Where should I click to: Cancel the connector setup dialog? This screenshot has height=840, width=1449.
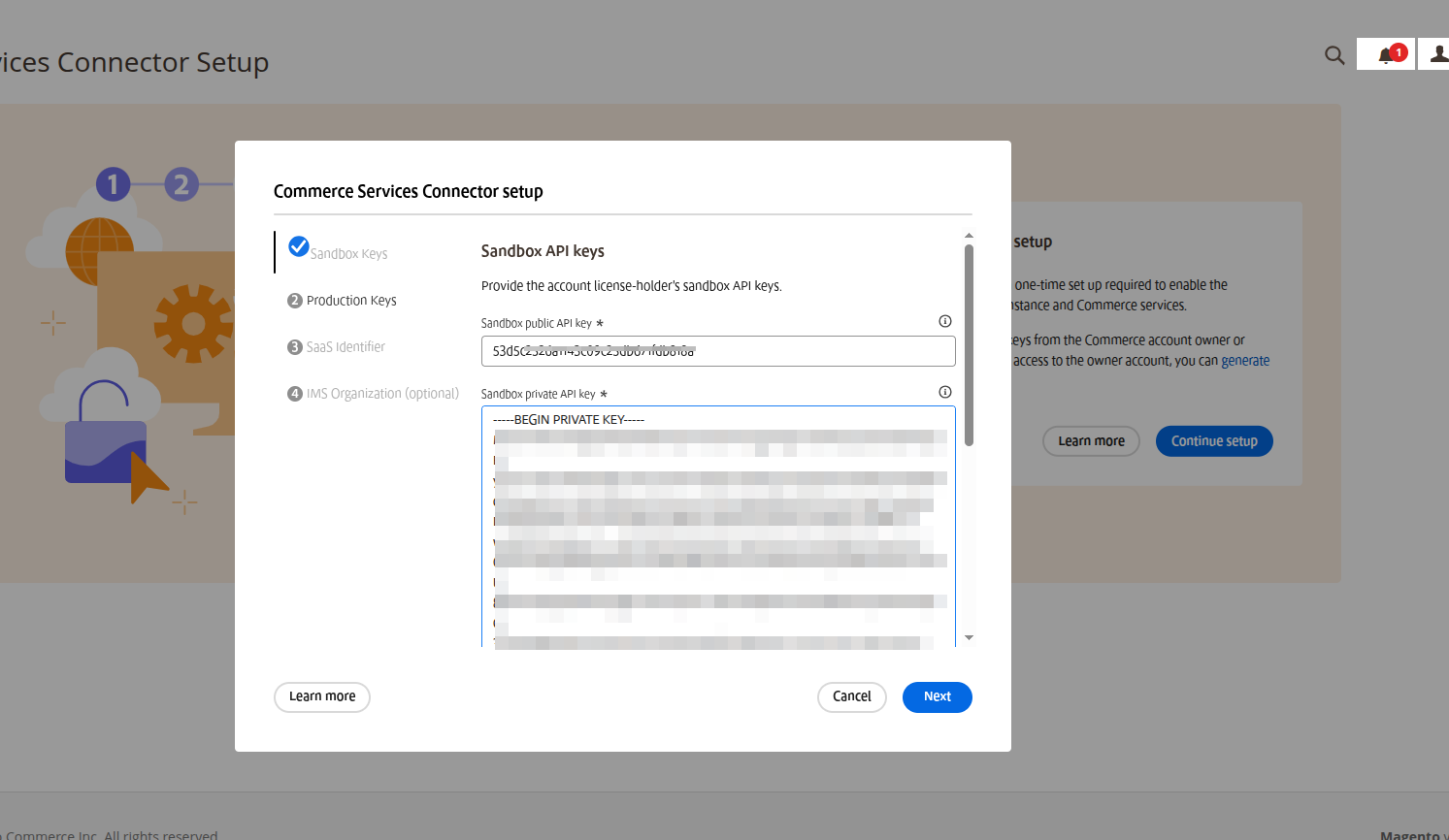click(851, 696)
